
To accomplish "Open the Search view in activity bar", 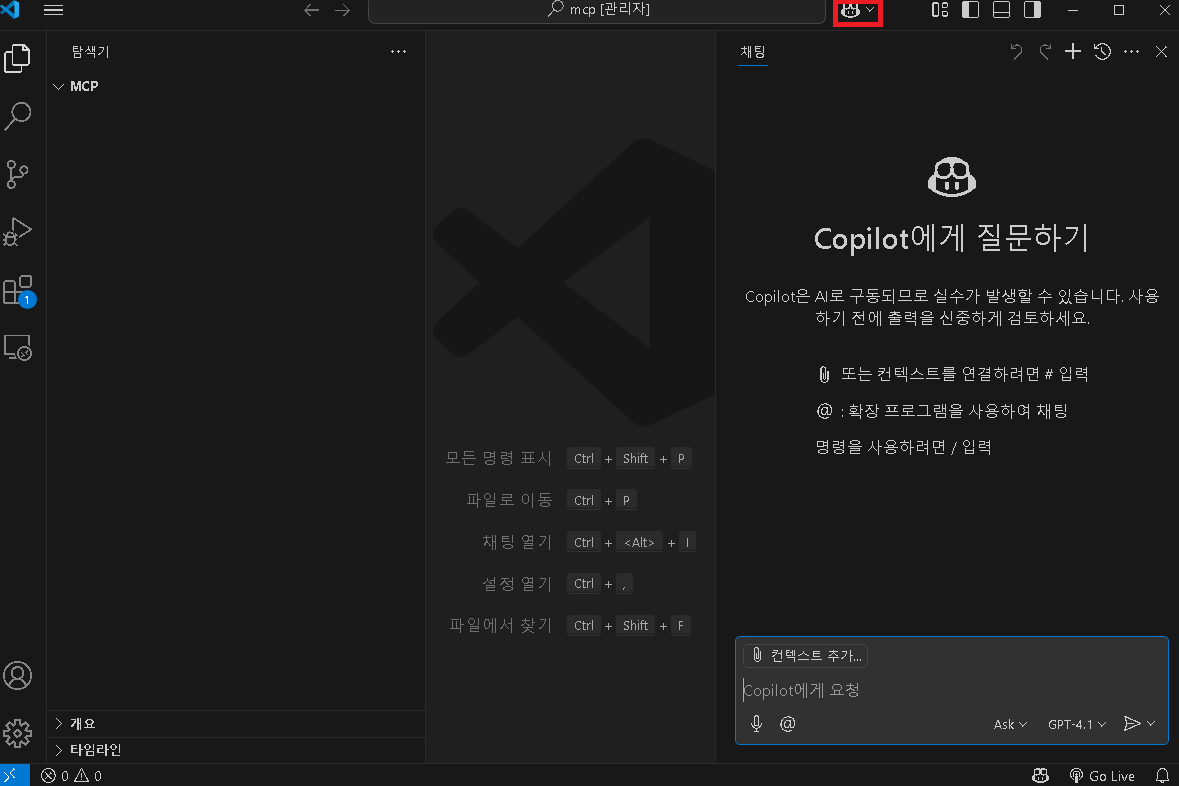I will tap(17, 116).
